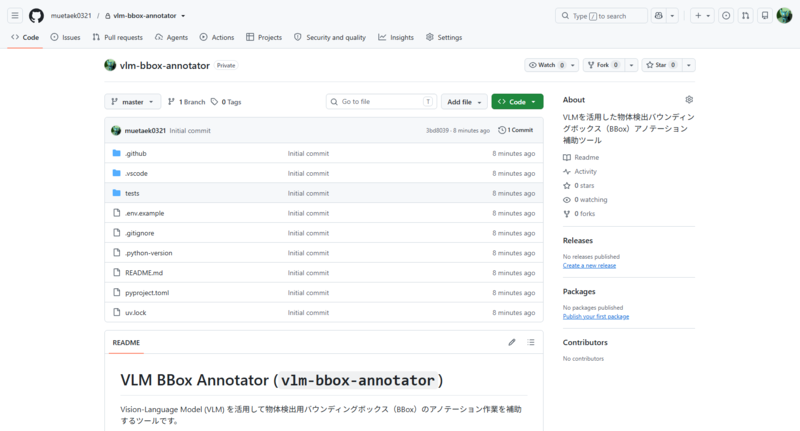Open the Security and quality tab
Viewport: 800px width, 431px height.
tap(330, 37)
